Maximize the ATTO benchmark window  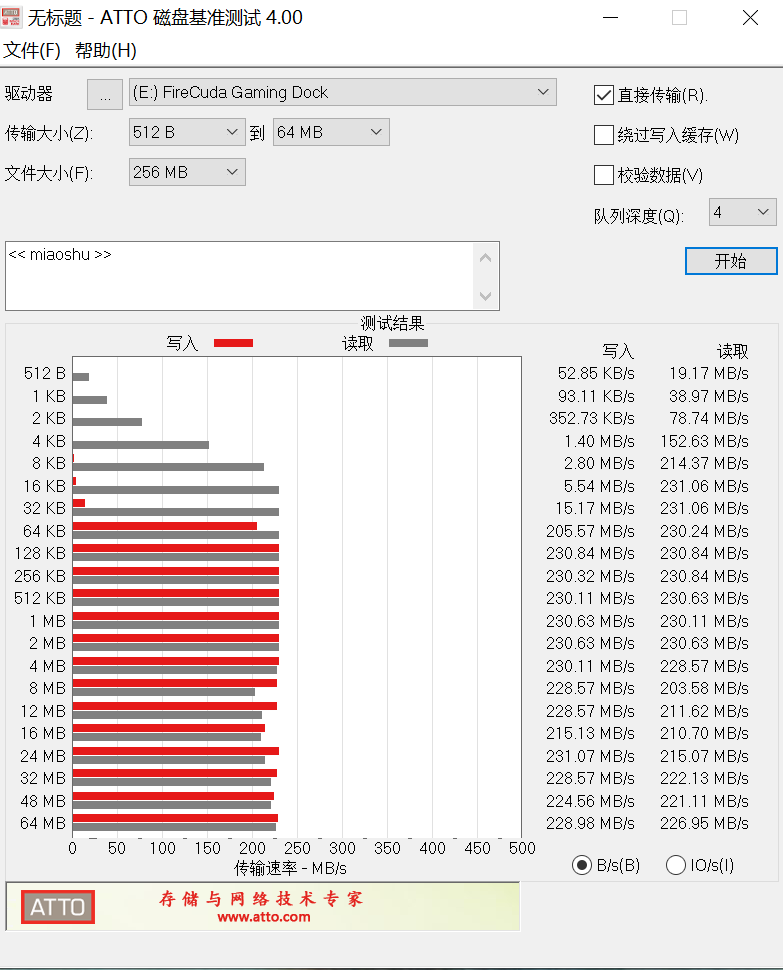[679, 17]
